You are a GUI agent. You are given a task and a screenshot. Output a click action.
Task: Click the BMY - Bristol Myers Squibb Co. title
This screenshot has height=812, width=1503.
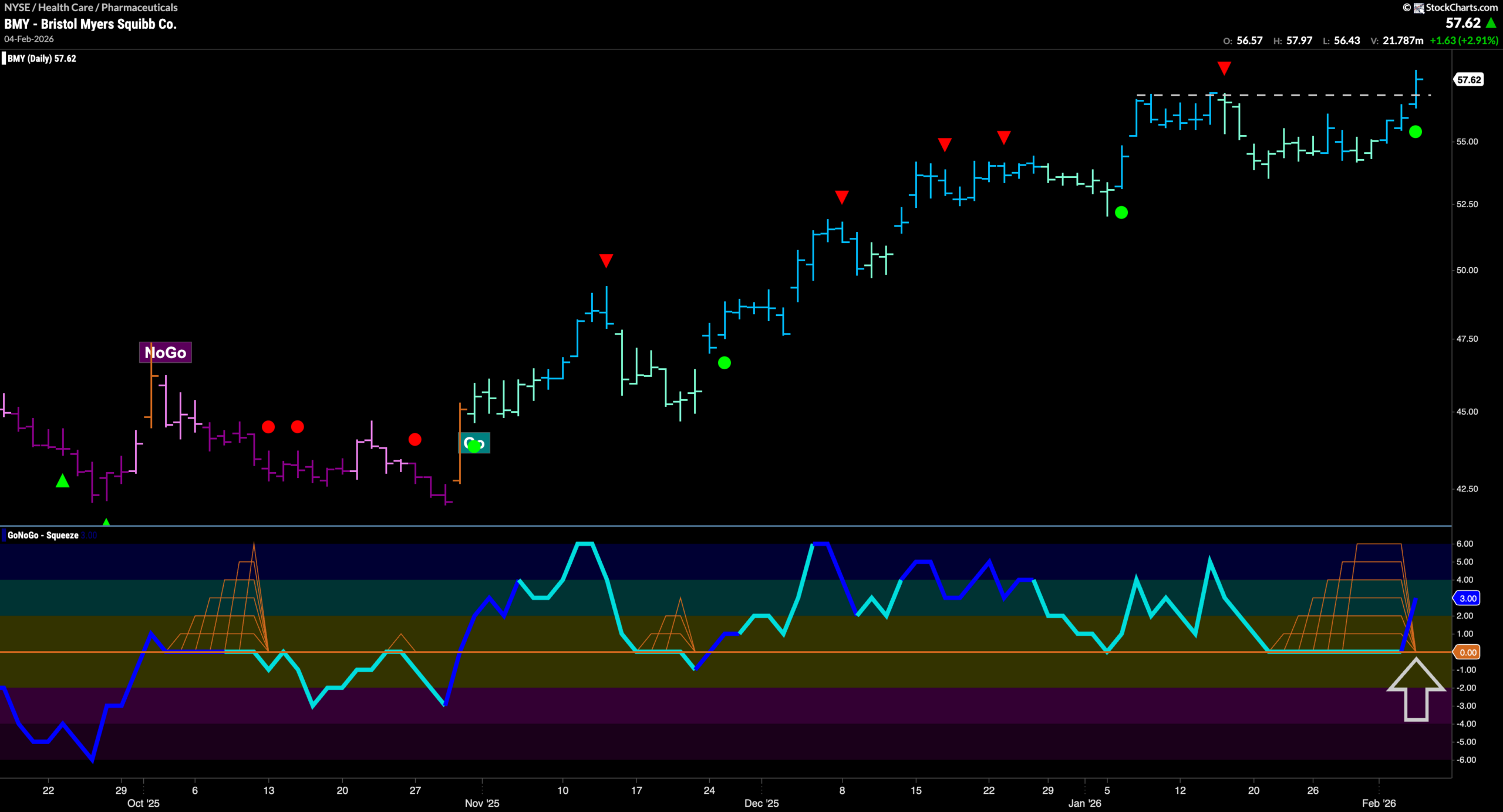[89, 25]
